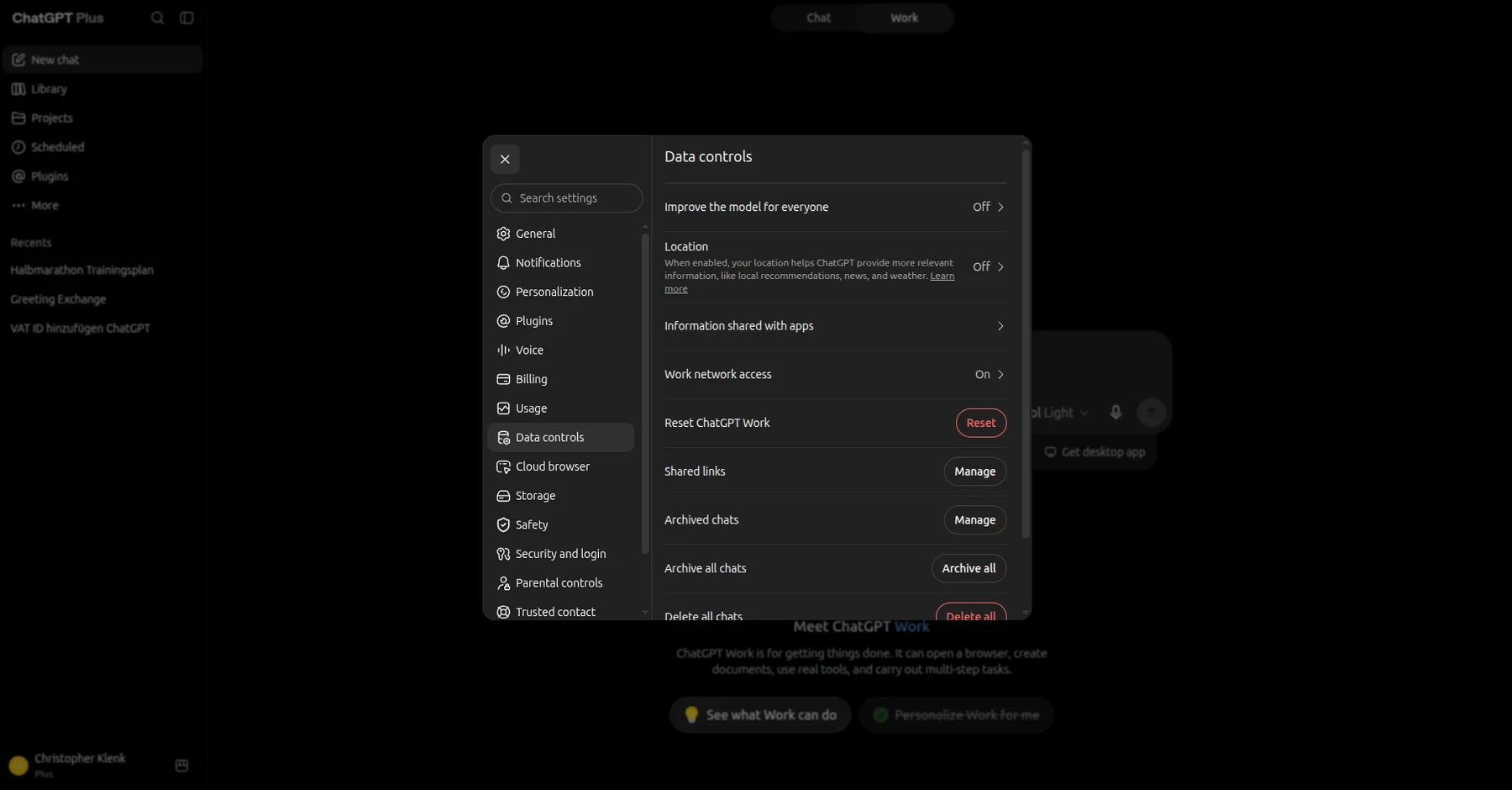Open General settings gear icon
Screen dimensions: 1512x790
[503, 234]
